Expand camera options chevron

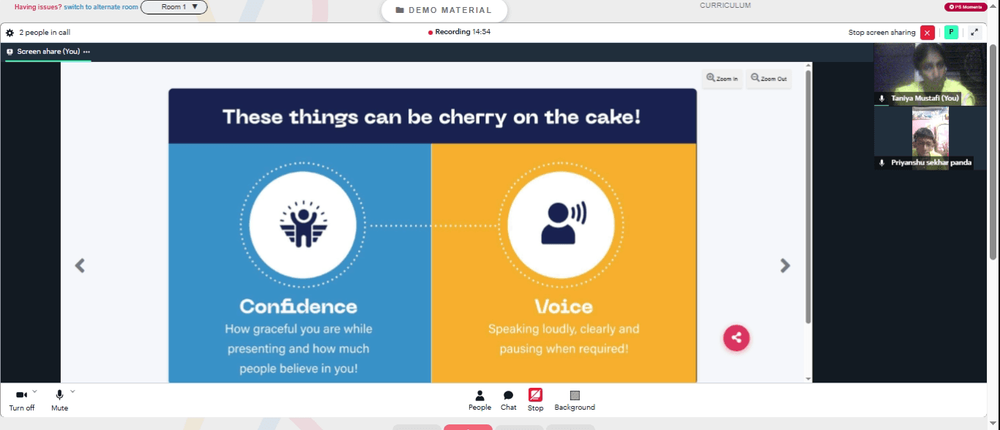(34, 391)
